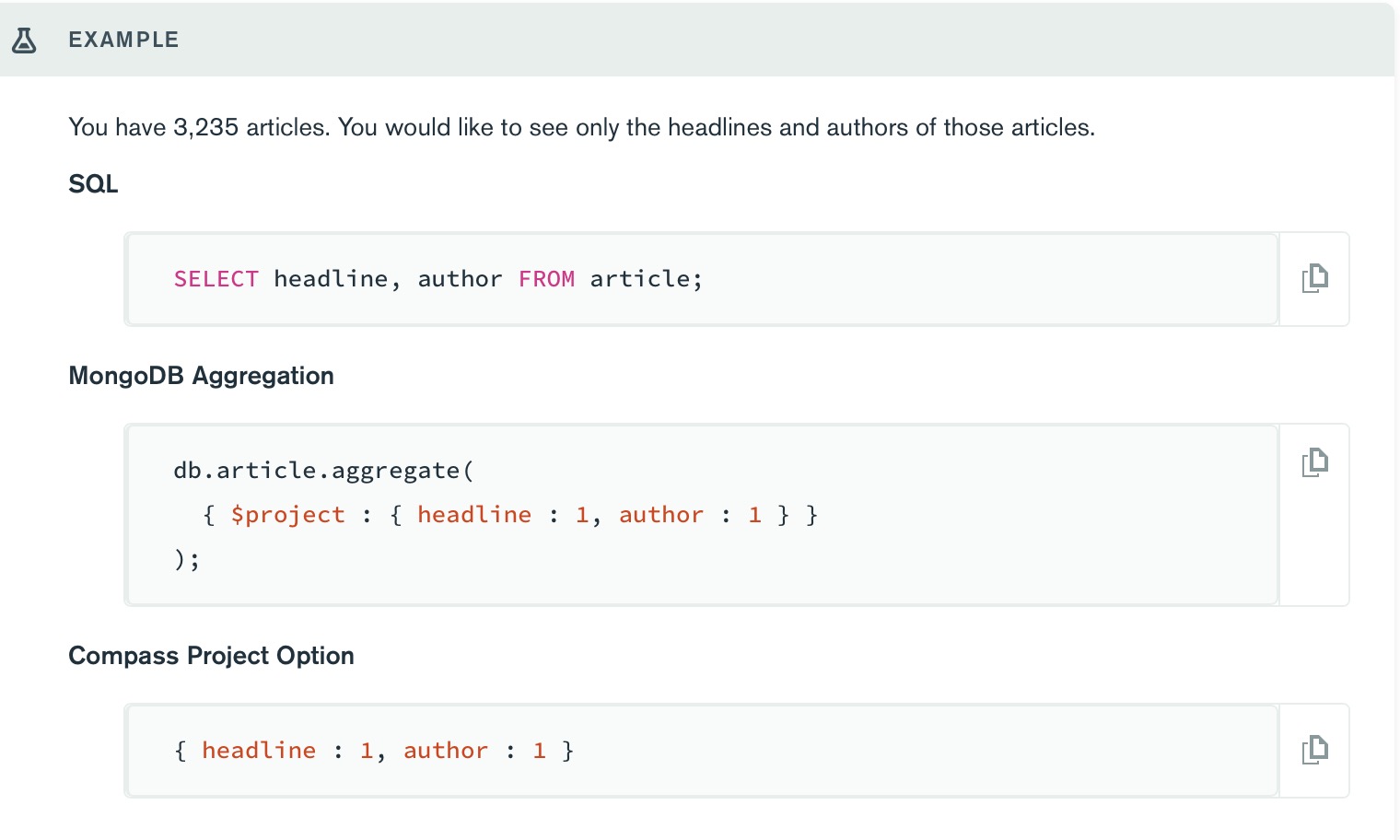Viewport: 1400px width, 840px height.
Task: Click the '3,235 articles' text in the description
Action: pyautogui.click(x=251, y=127)
